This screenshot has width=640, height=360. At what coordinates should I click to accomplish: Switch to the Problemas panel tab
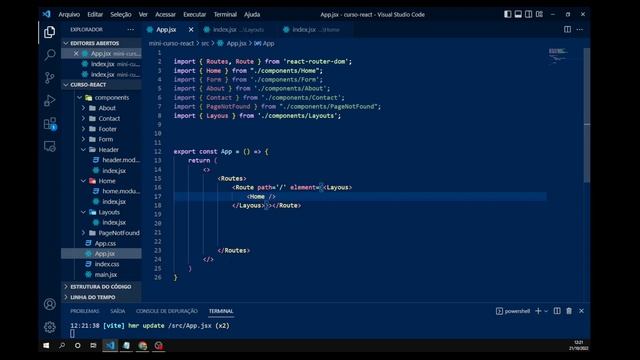[84, 311]
